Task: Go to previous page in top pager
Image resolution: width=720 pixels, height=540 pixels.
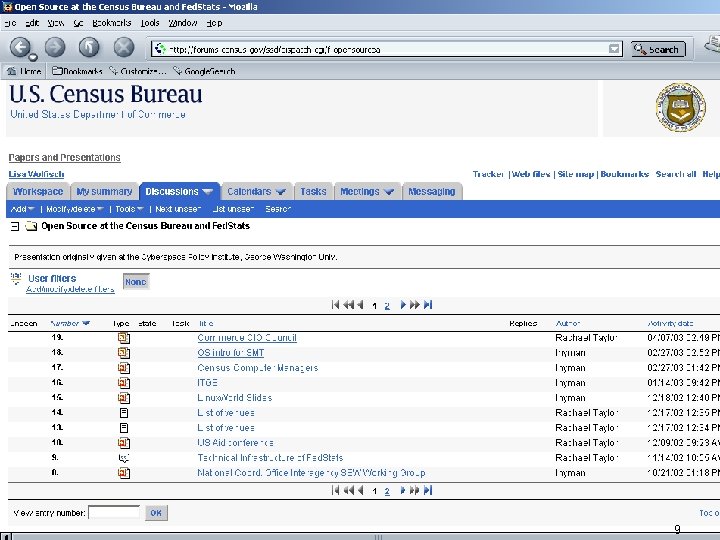Action: pyautogui.click(x=360, y=305)
